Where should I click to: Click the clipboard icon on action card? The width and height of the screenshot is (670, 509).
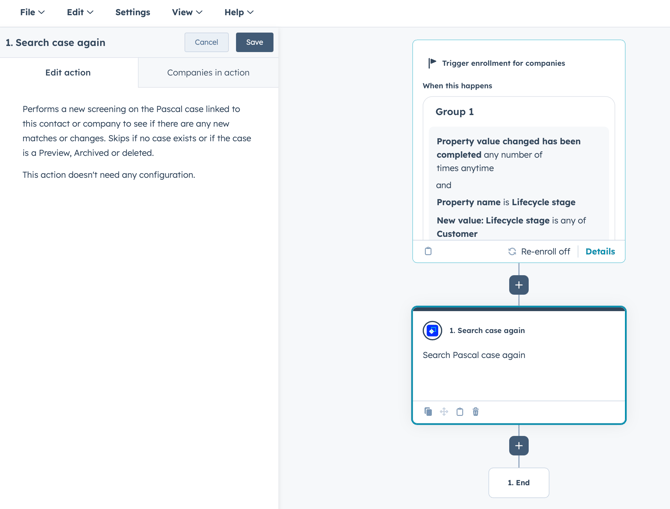click(x=460, y=412)
